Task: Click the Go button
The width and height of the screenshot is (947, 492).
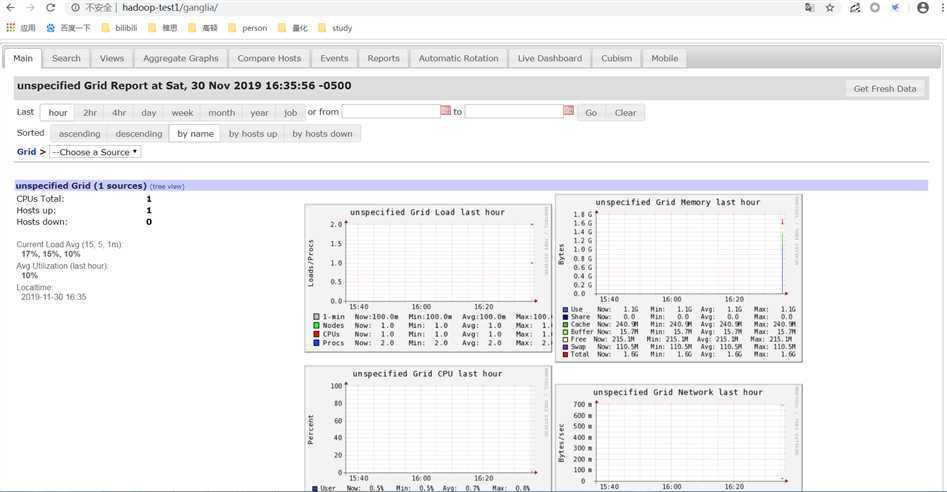Action: pos(591,112)
